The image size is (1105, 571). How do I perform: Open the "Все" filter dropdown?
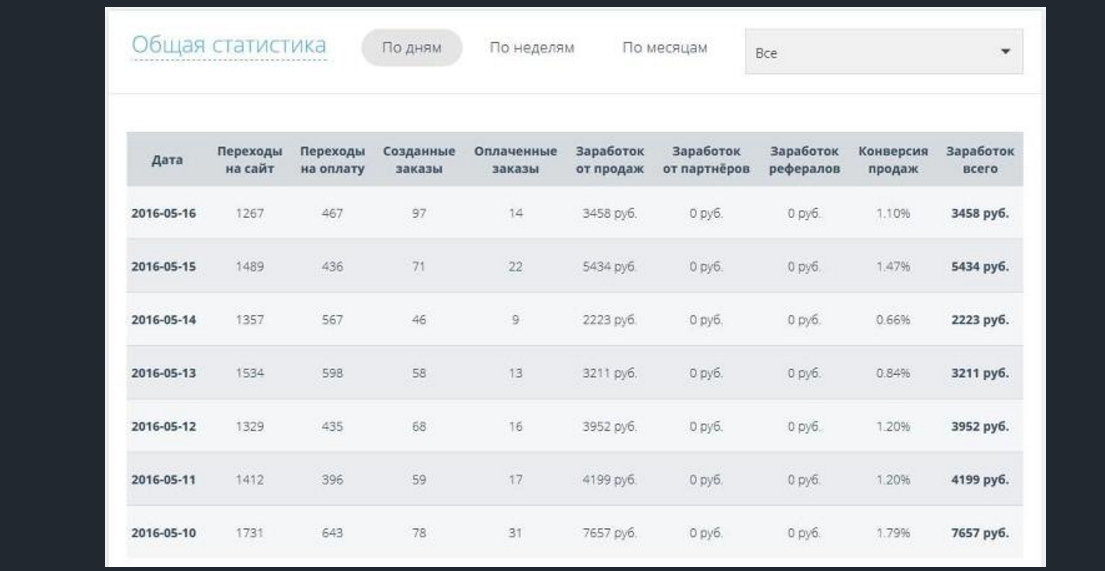[883, 52]
